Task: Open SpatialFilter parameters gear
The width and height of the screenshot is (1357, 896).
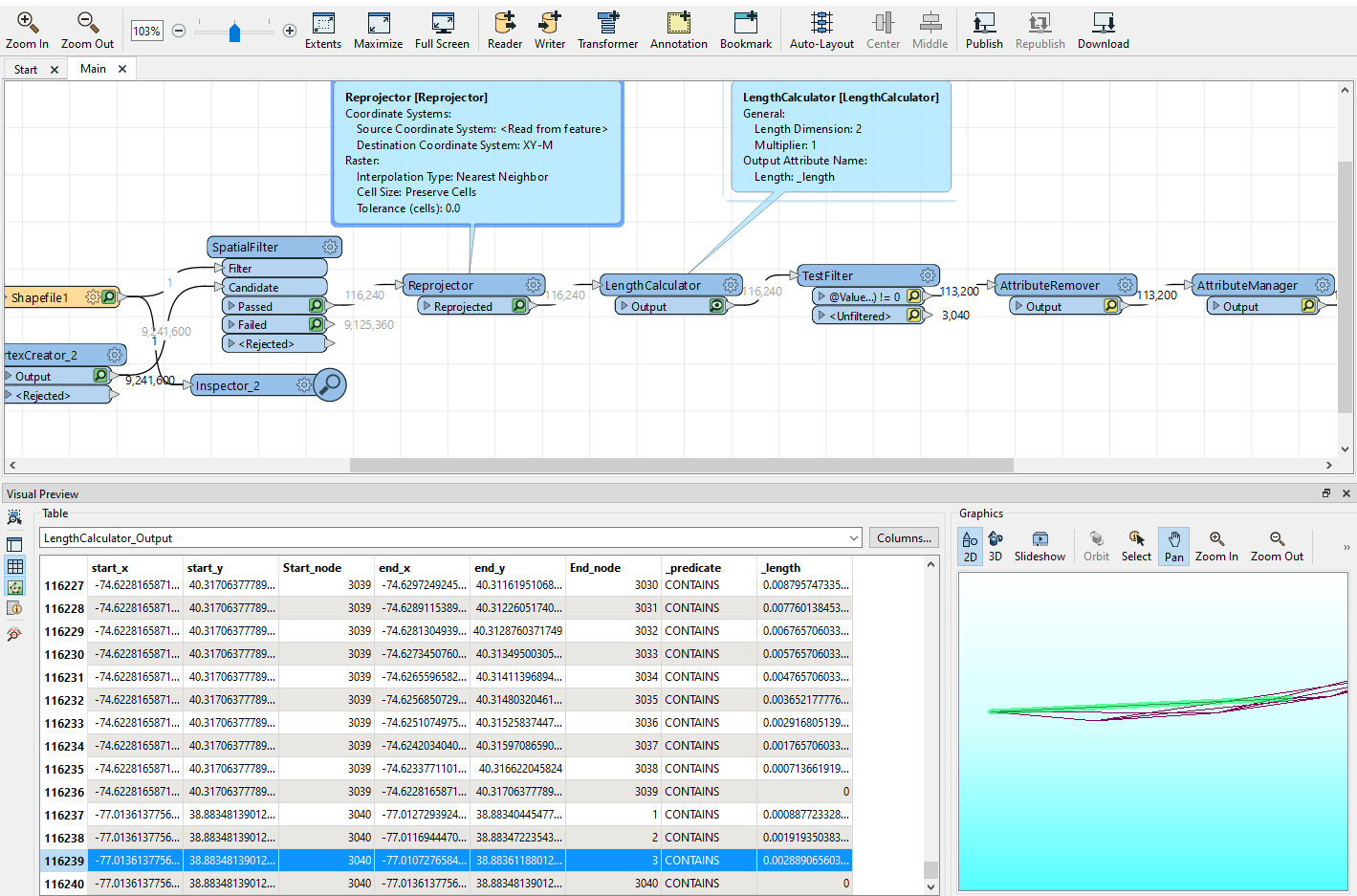Action: [x=330, y=247]
